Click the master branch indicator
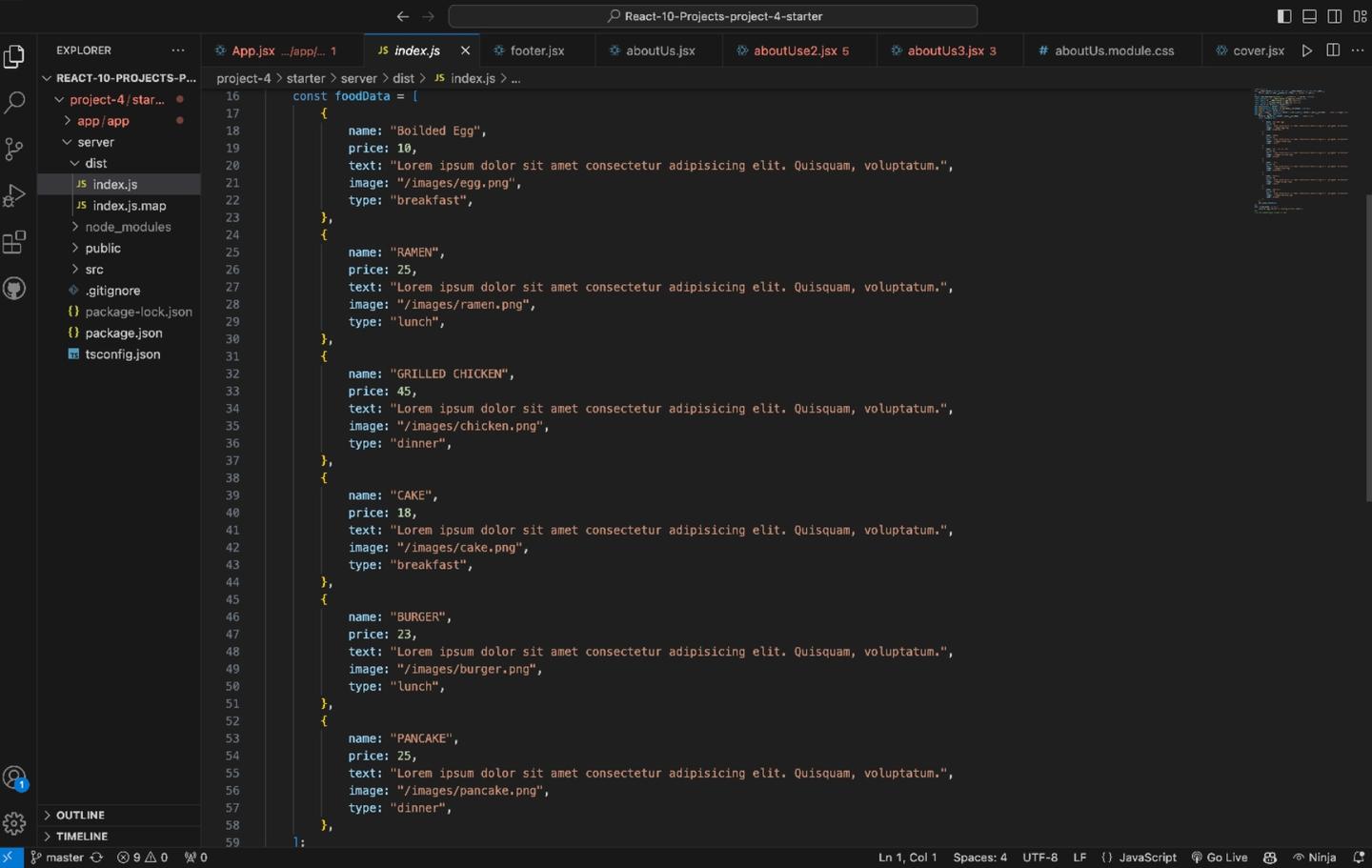 coord(57,858)
